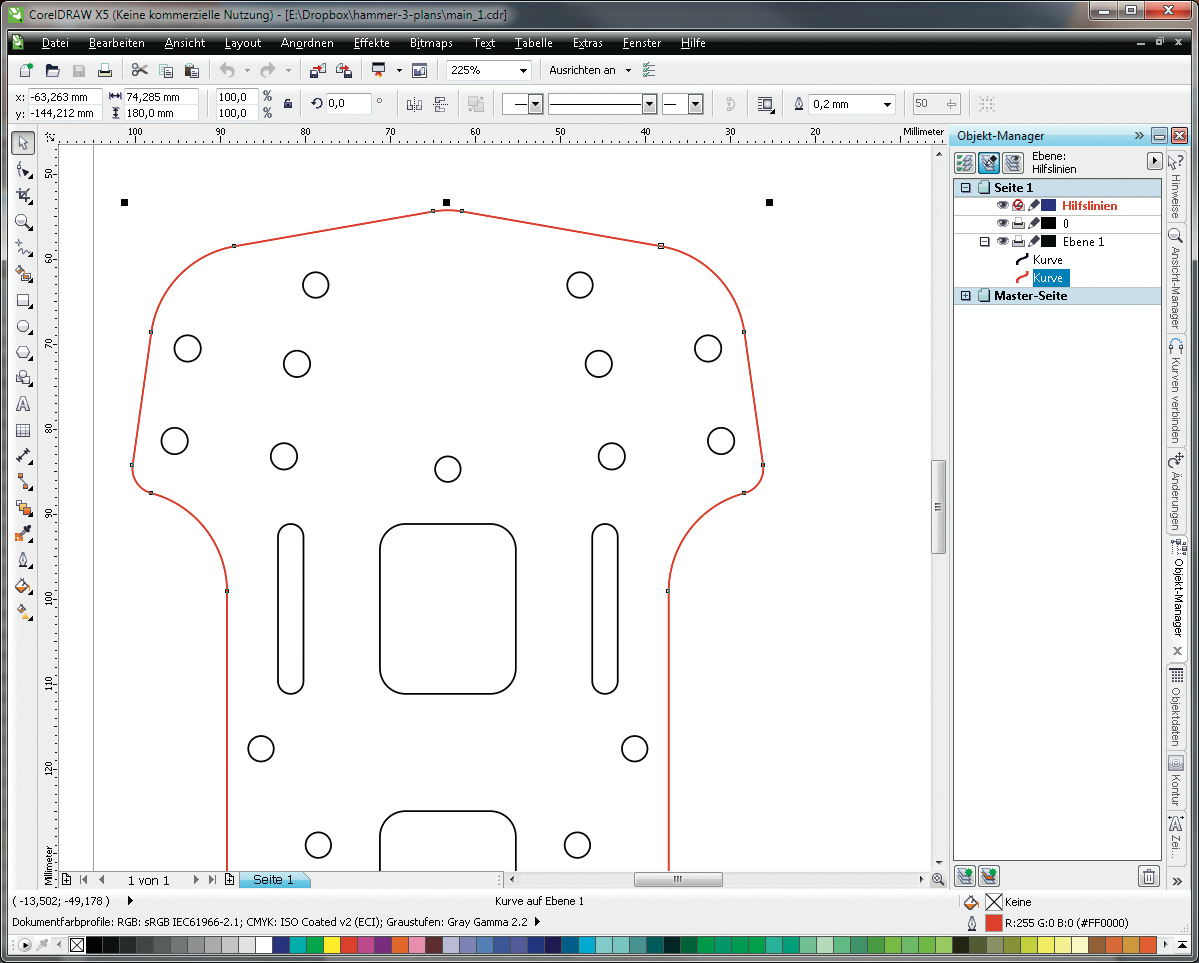
Task: Click the Scissors cut icon
Action: 139,70
